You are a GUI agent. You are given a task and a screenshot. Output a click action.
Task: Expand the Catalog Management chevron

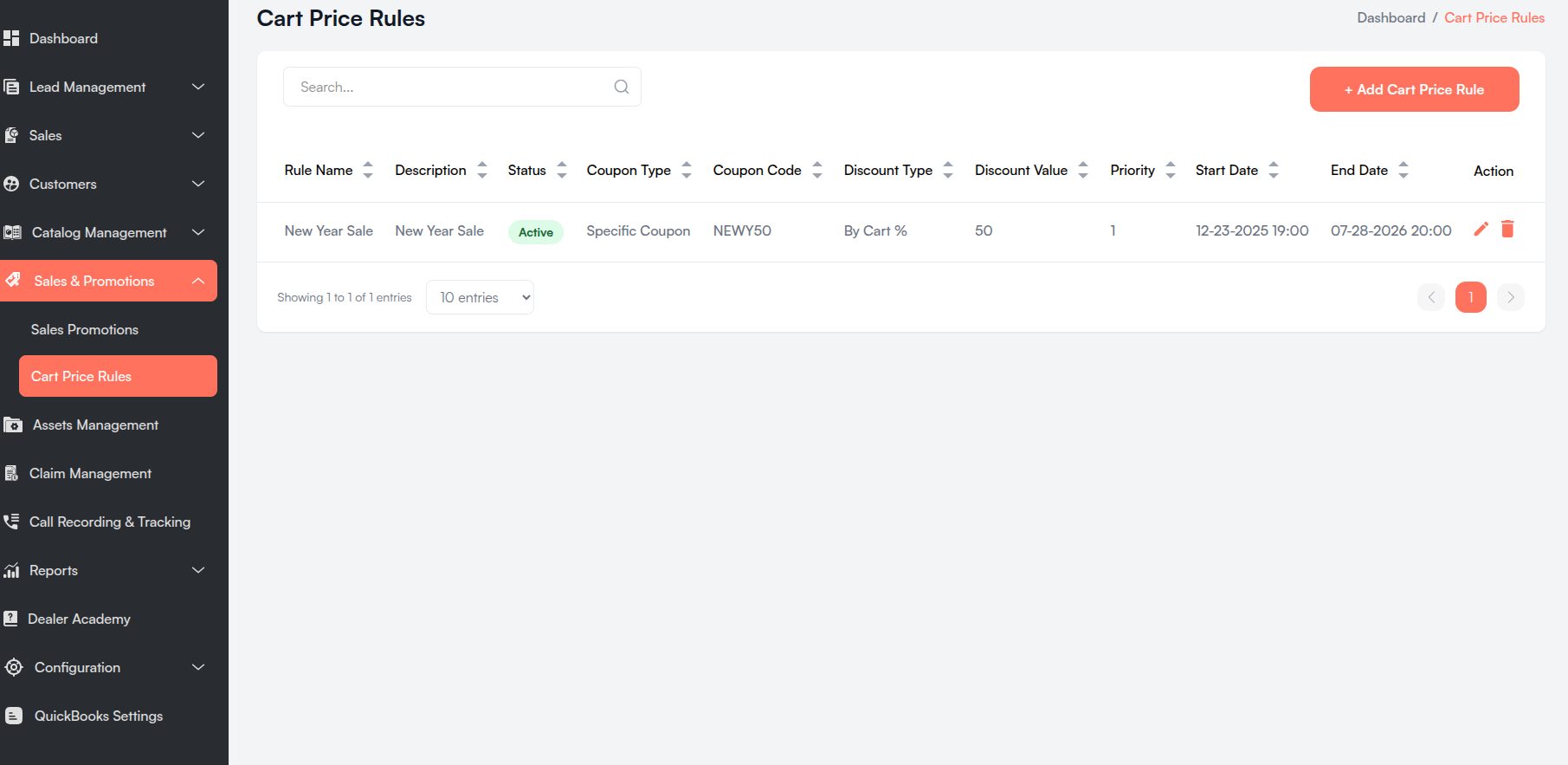[x=198, y=232]
